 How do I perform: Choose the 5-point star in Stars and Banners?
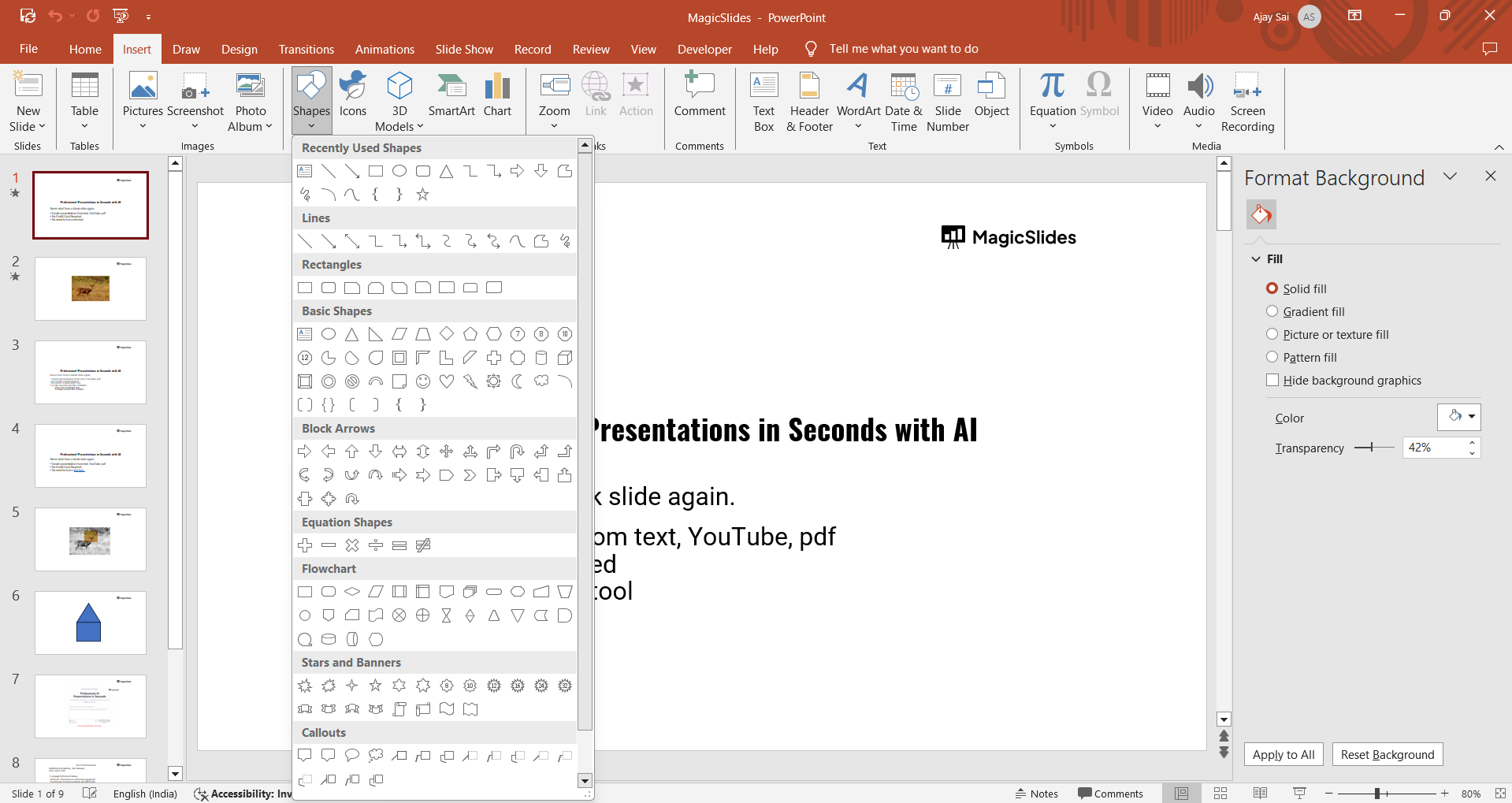376,686
